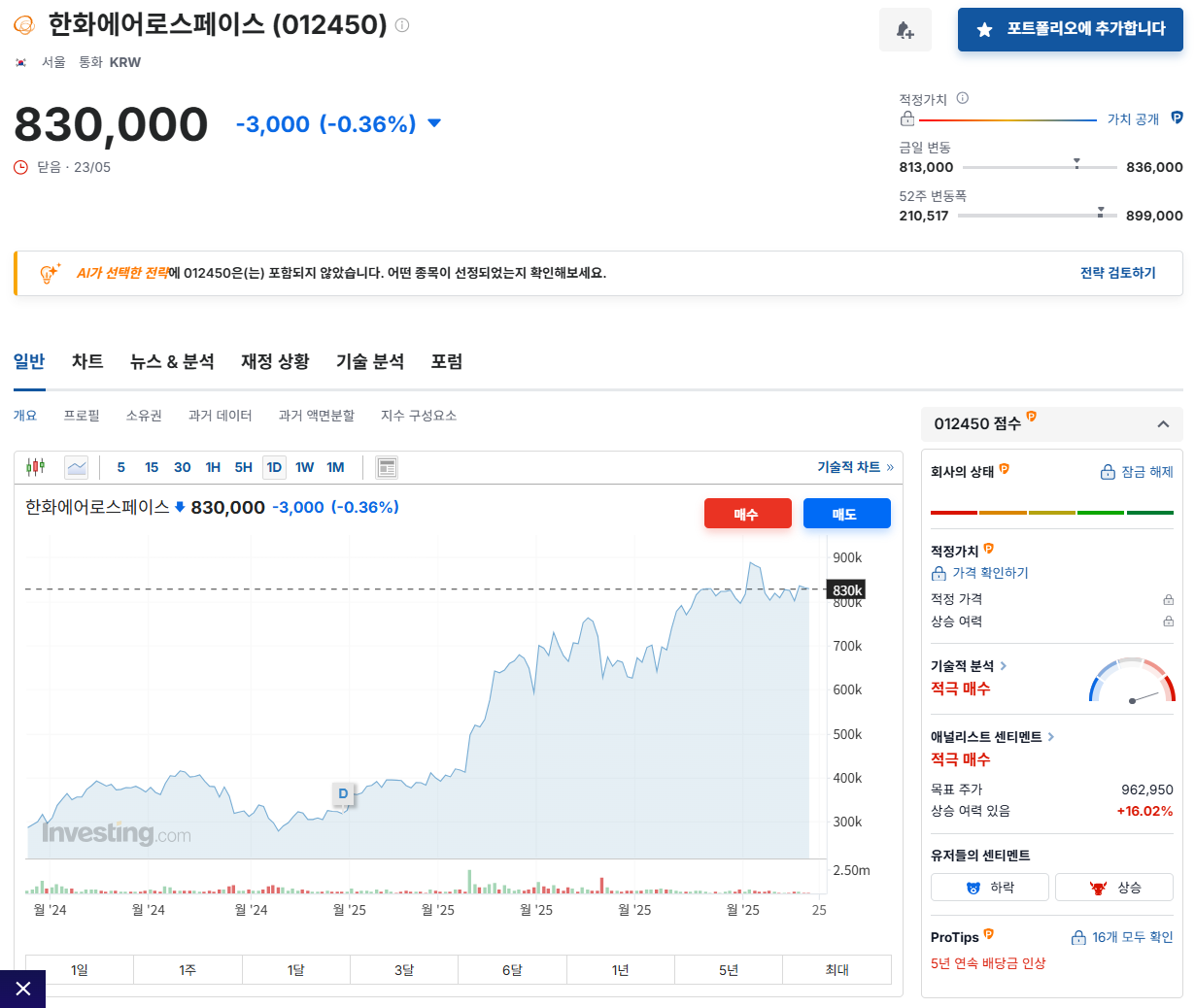Click the lock icon beside 16개 모두 확인

pyautogui.click(x=1078, y=938)
